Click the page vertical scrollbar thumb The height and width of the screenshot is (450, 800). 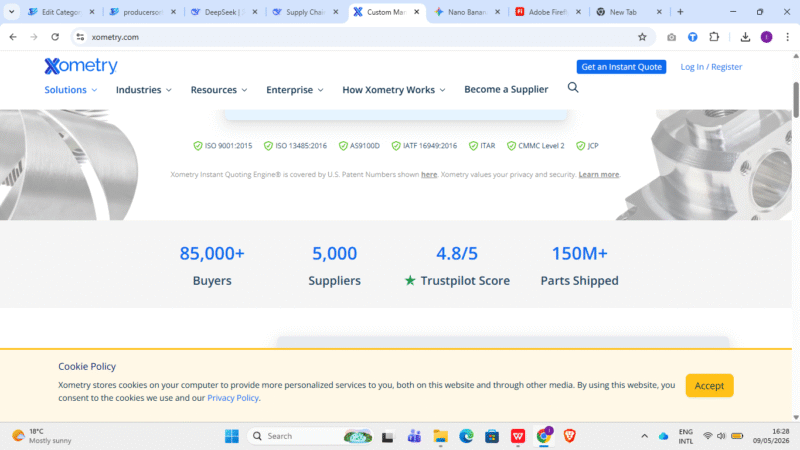tap(795, 100)
